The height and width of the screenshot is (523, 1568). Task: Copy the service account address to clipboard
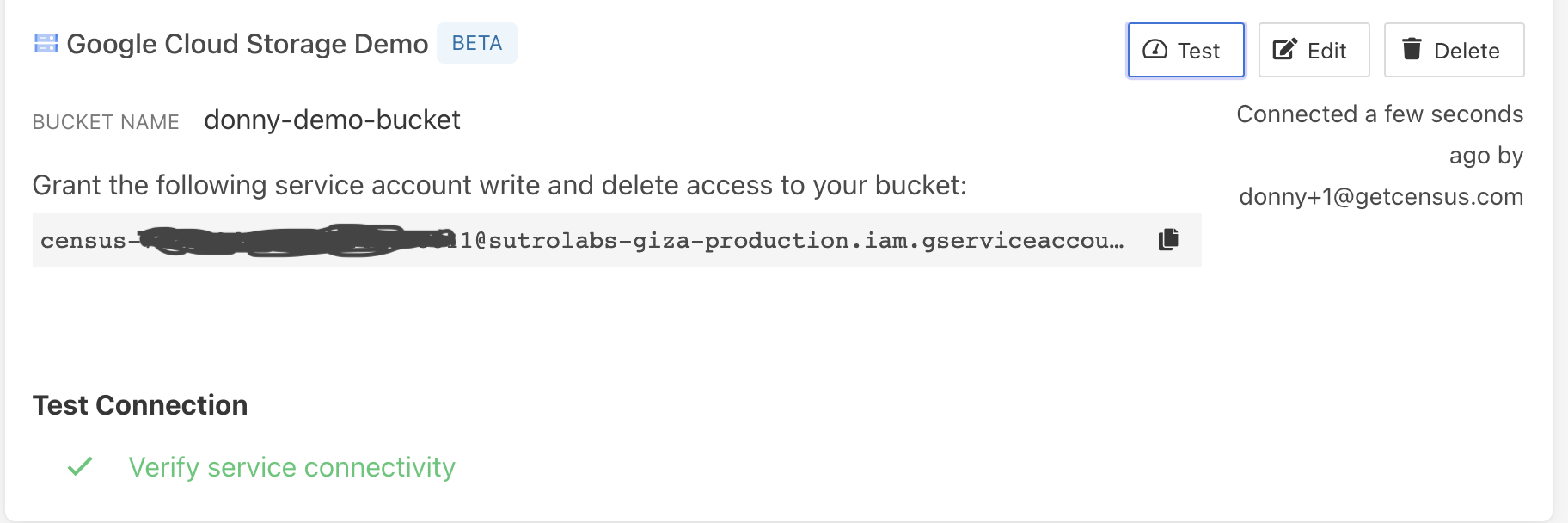pos(1168,239)
